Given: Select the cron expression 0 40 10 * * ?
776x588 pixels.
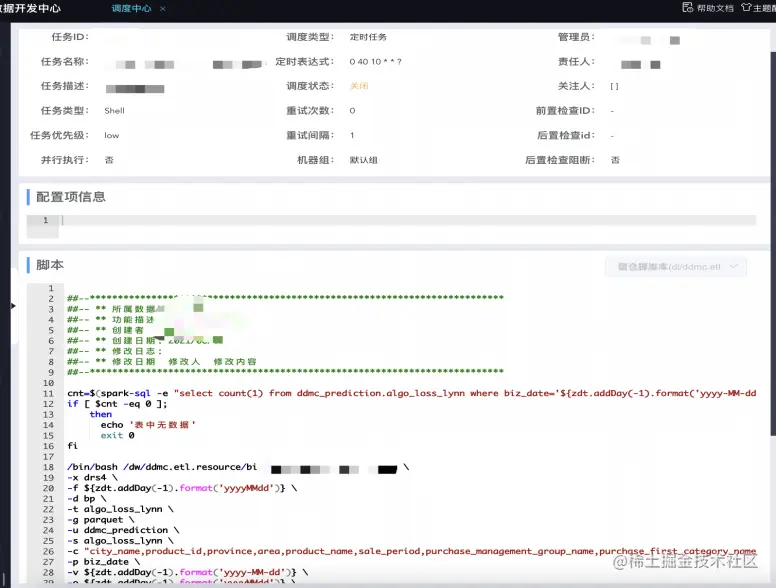Looking at the screenshot, I should pos(375,62).
